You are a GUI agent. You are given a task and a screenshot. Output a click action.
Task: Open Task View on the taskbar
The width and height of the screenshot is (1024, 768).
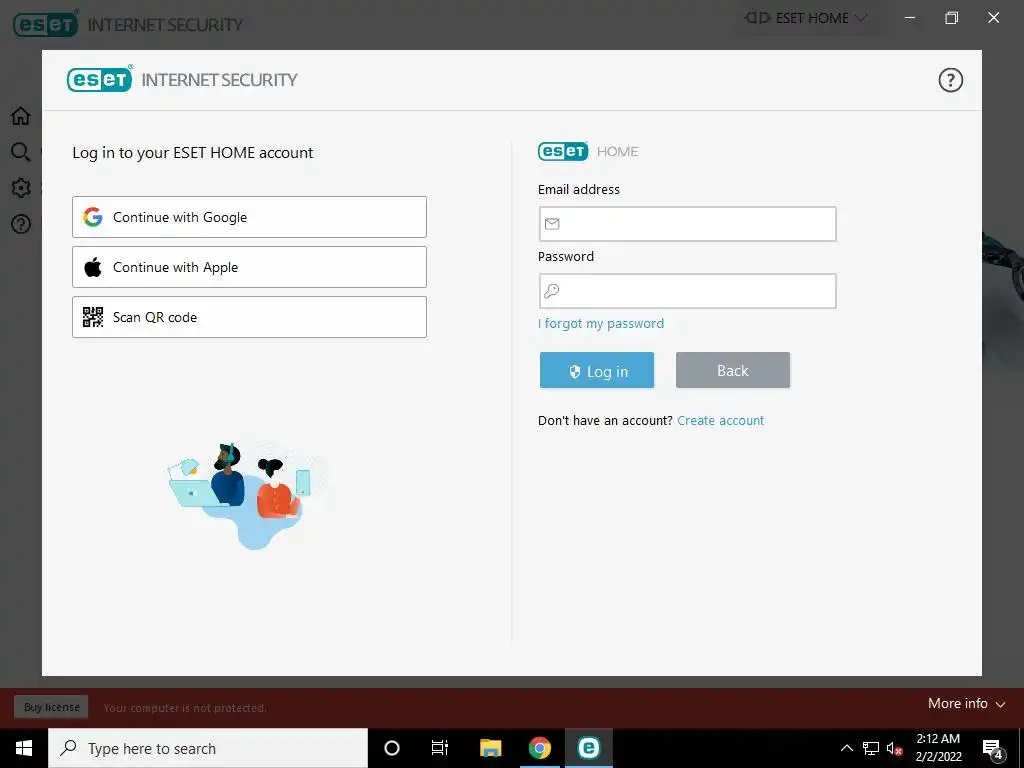(440, 748)
